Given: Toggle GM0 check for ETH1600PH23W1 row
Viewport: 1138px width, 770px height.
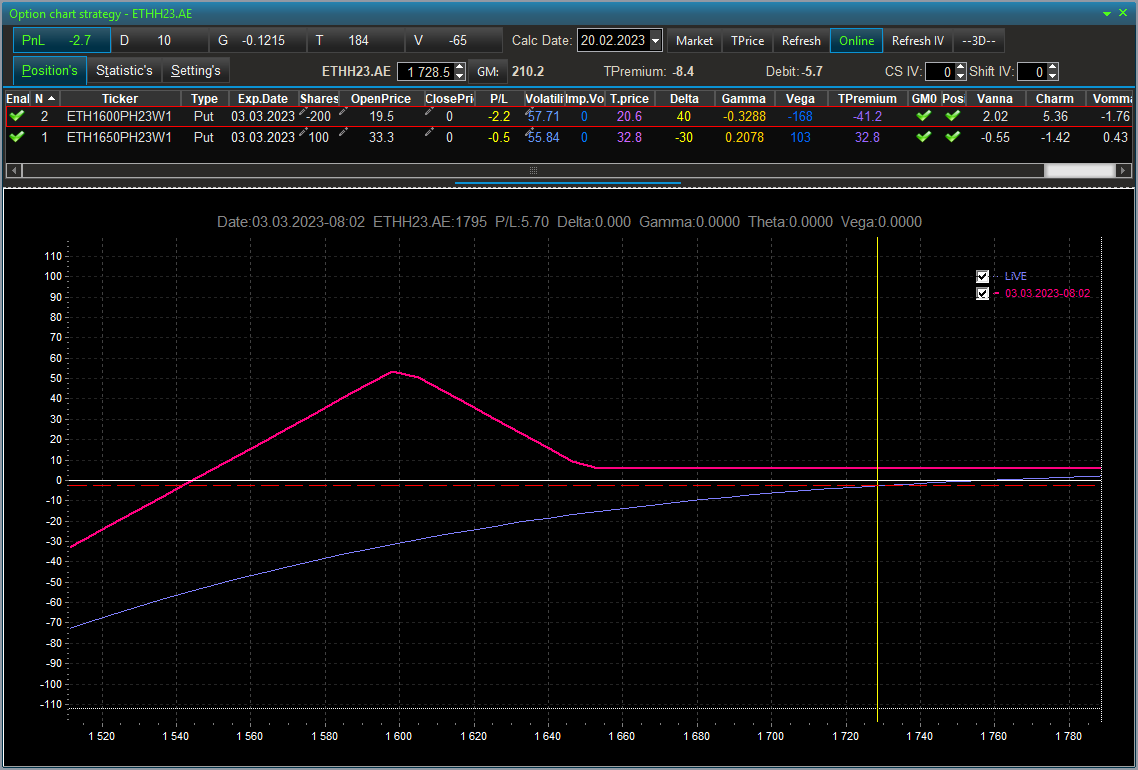Looking at the screenshot, I should click(923, 116).
